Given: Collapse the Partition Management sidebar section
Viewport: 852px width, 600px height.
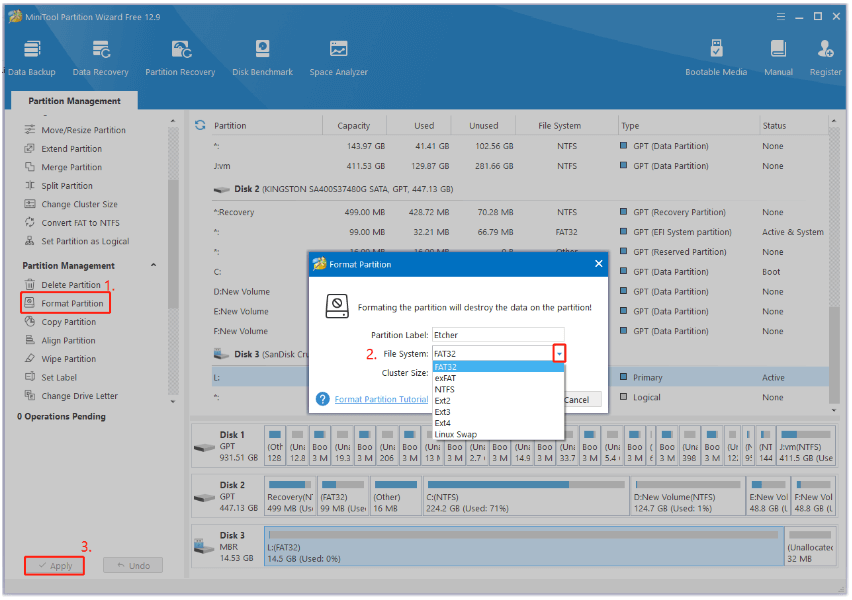Looking at the screenshot, I should point(154,265).
